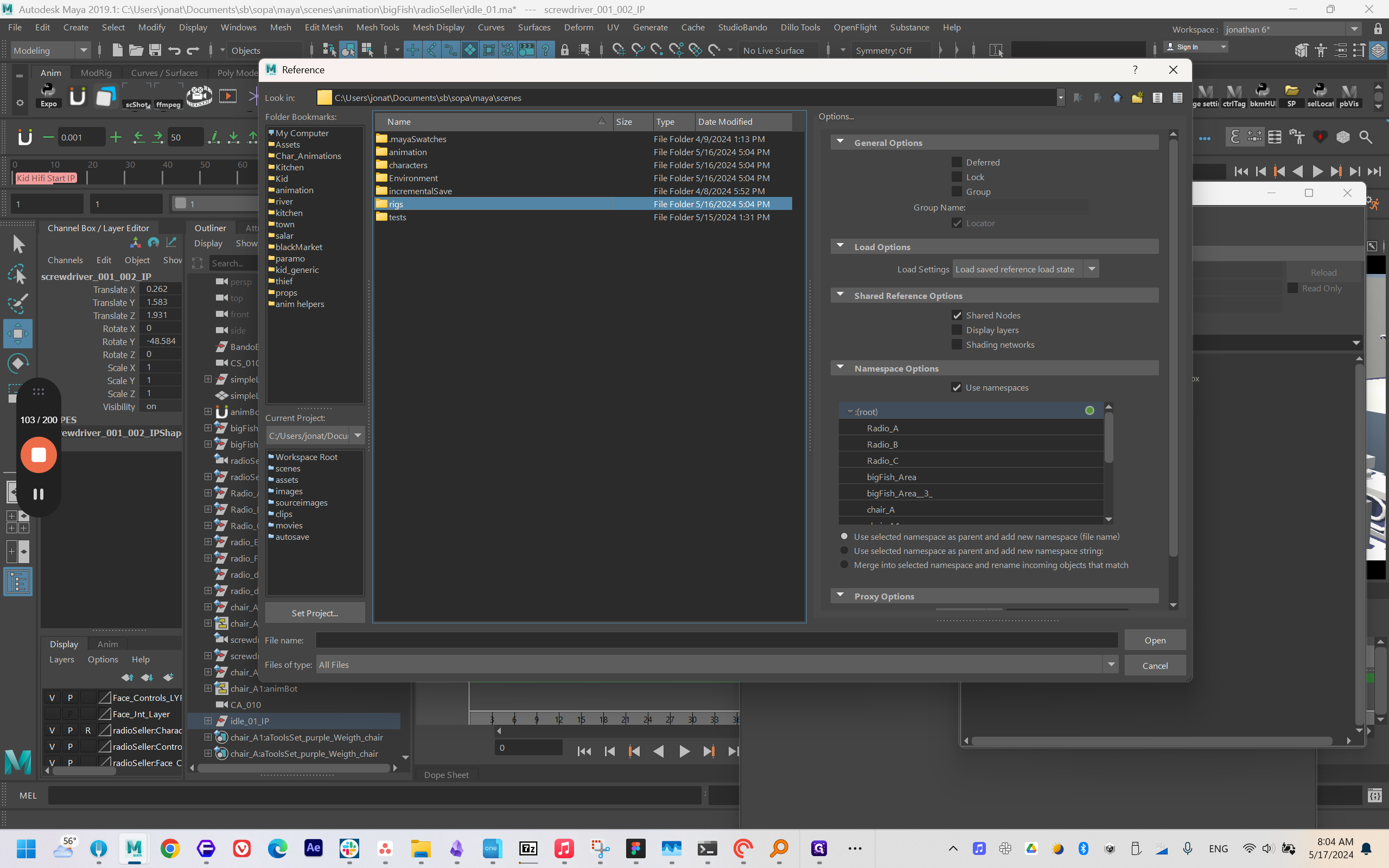Enable the Lock checkbox in General Options
The image size is (1389, 868).
[956, 177]
